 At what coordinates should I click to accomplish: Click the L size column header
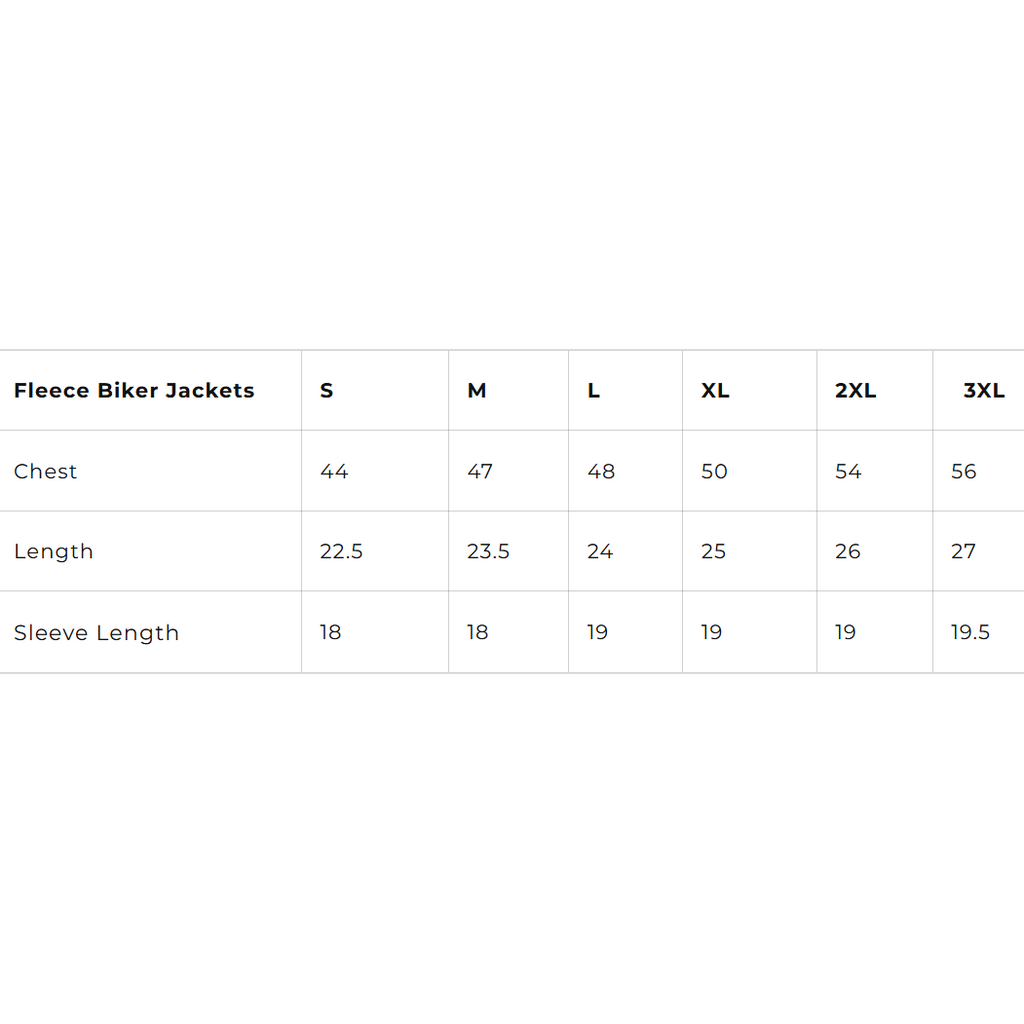point(594,391)
